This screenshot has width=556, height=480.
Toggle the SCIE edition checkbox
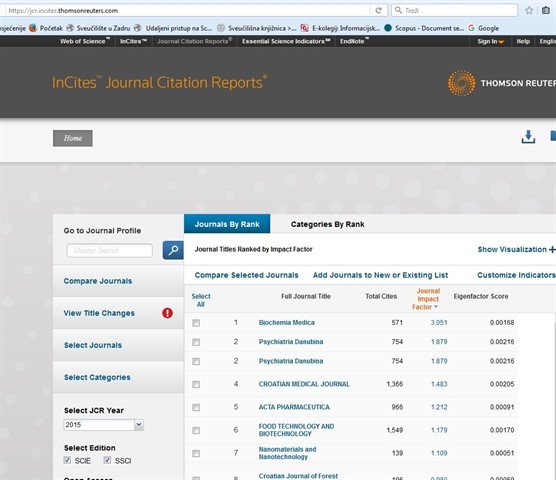[x=67, y=460]
